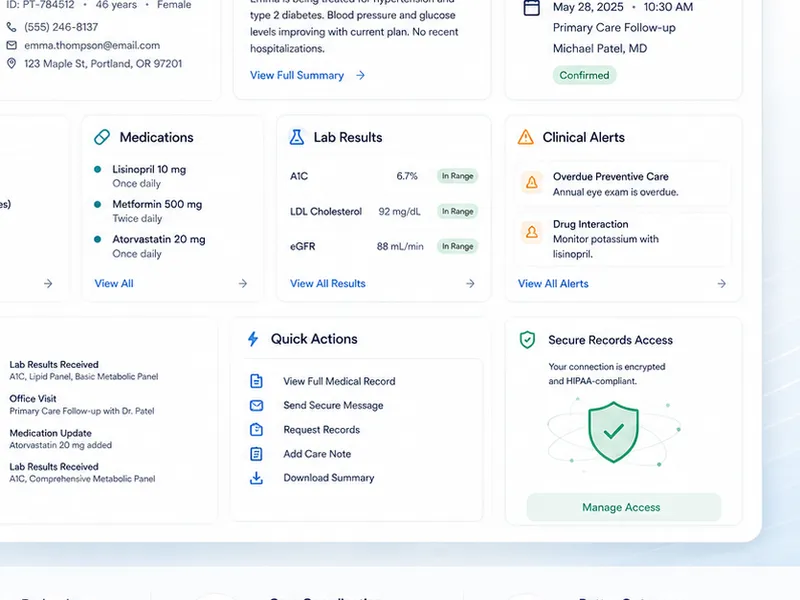Screen dimensions: 800x600
Task: Click the In Range badge for LDL Cholesterol
Action: (458, 211)
